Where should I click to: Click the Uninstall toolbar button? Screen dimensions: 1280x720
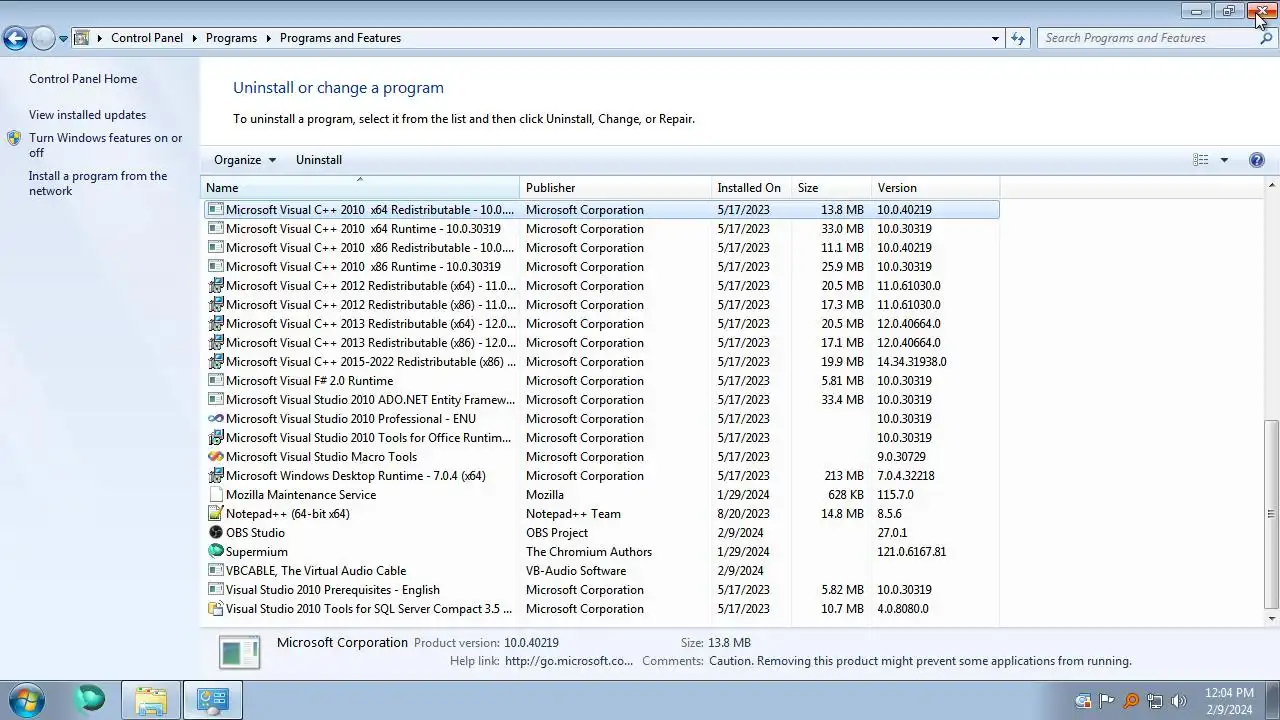point(319,160)
